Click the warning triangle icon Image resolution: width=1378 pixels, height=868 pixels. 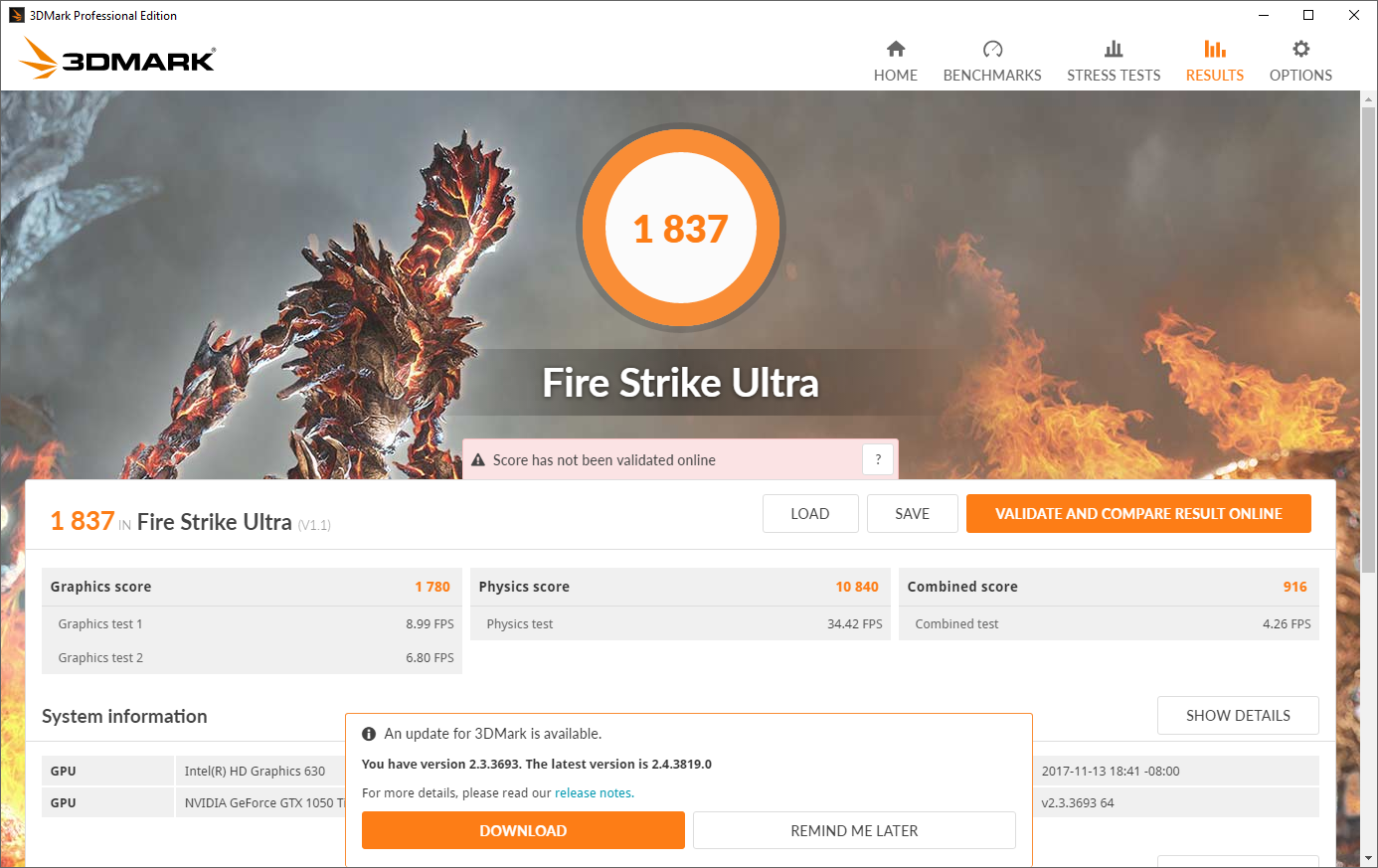coord(478,460)
